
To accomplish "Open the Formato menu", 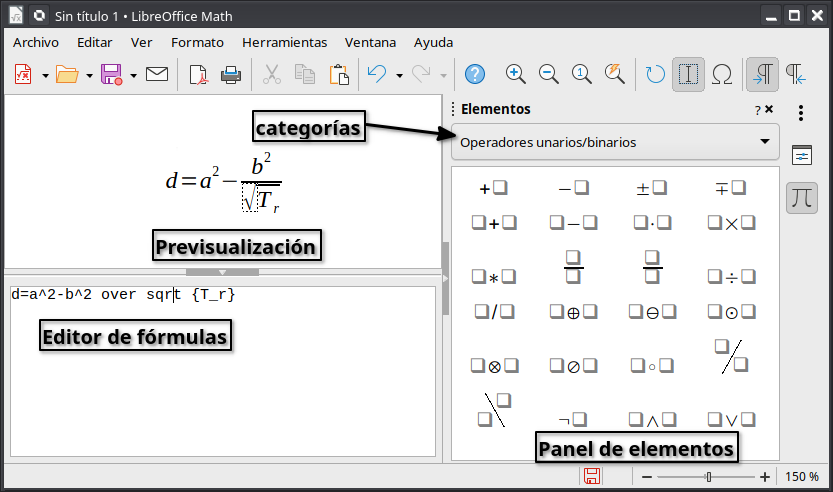I will (197, 43).
